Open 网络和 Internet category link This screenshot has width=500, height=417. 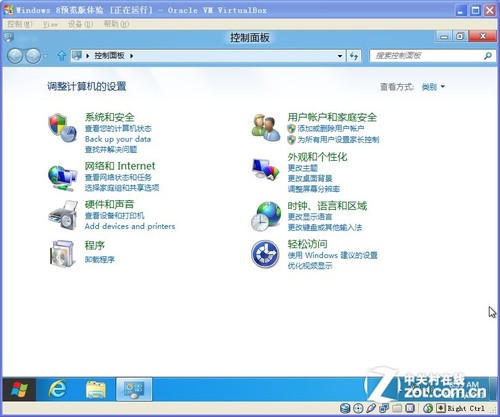120,166
